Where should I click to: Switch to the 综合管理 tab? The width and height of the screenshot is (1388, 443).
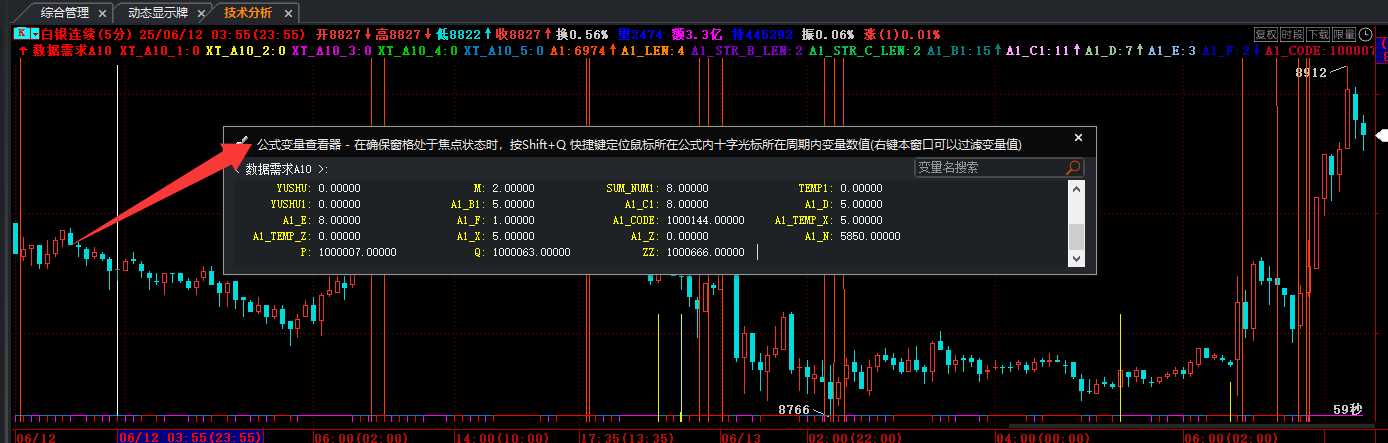coord(65,14)
